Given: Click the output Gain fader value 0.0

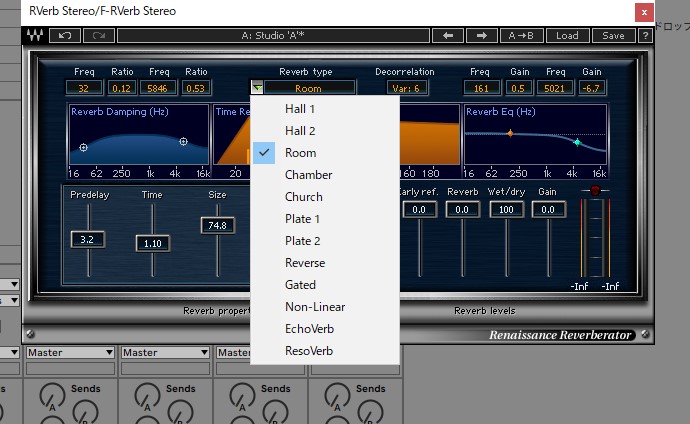Looking at the screenshot, I should tap(548, 210).
